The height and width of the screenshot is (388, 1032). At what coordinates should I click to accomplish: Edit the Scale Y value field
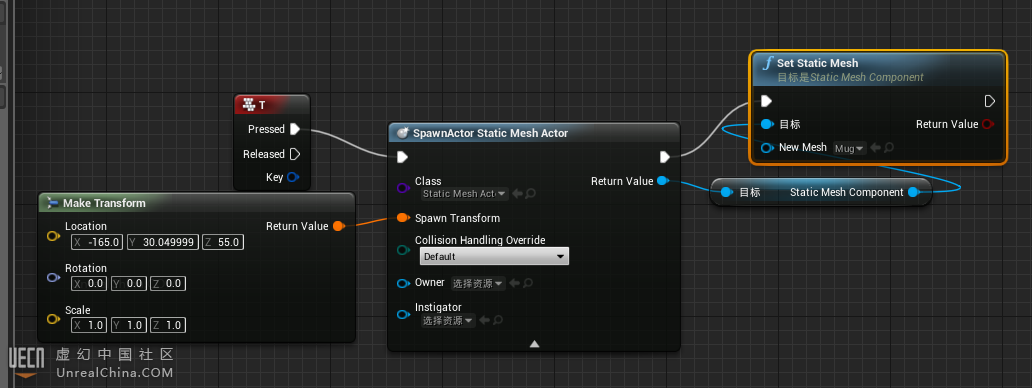click(x=129, y=325)
